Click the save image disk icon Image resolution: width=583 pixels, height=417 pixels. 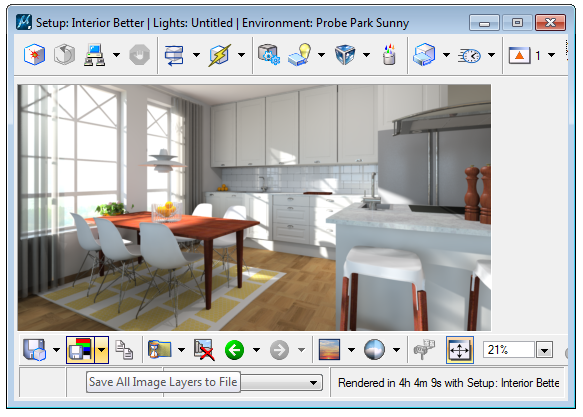pyautogui.click(x=34, y=350)
